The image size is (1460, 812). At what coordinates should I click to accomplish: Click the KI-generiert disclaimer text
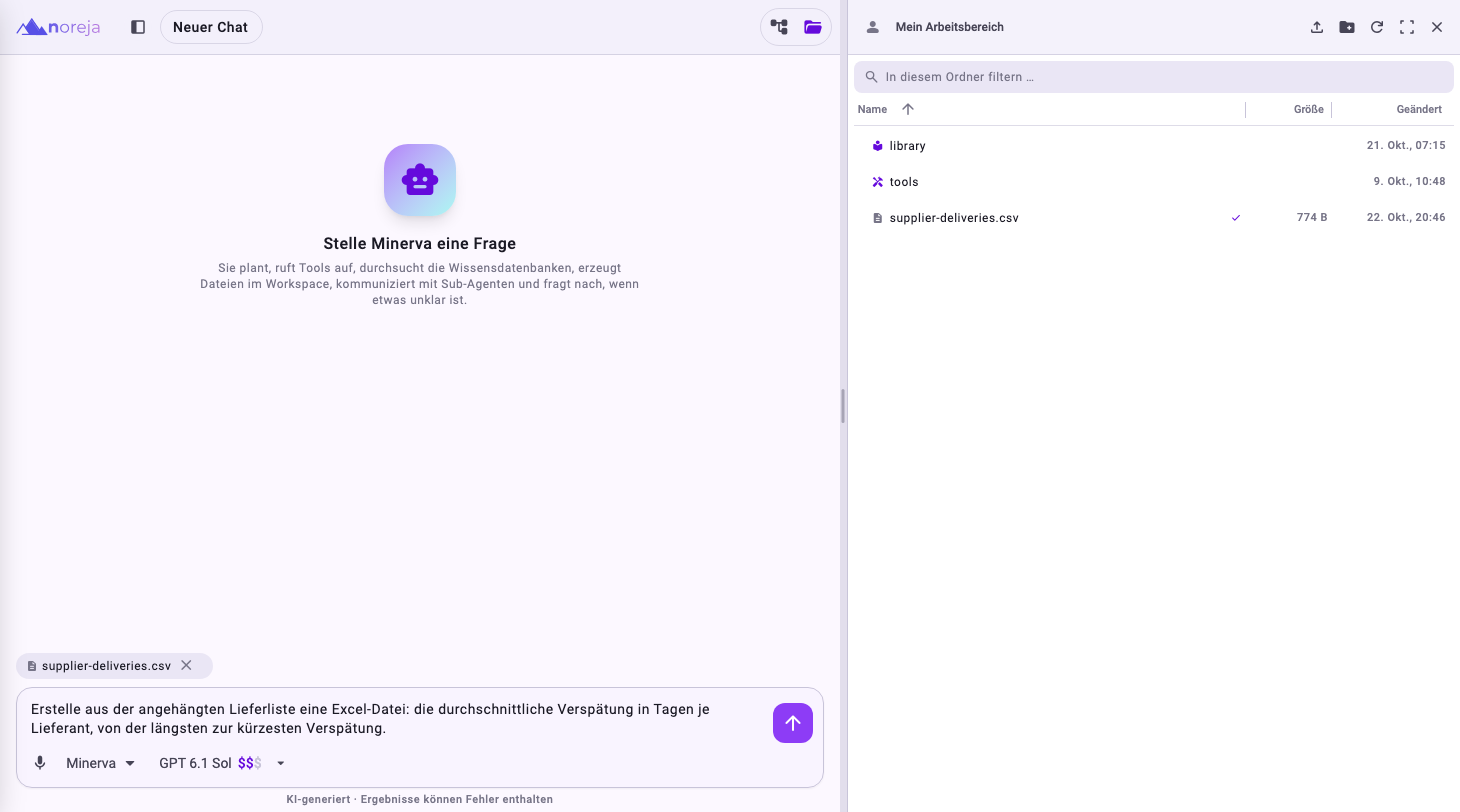pyautogui.click(x=419, y=799)
